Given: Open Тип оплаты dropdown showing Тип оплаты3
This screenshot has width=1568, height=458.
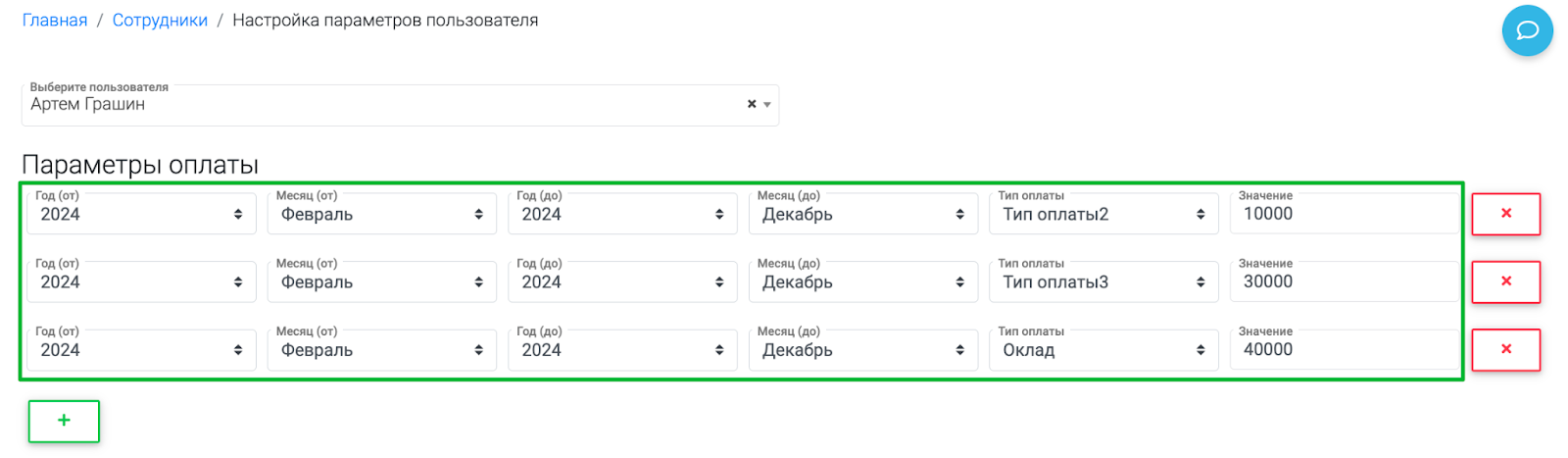Looking at the screenshot, I should (x=1103, y=281).
